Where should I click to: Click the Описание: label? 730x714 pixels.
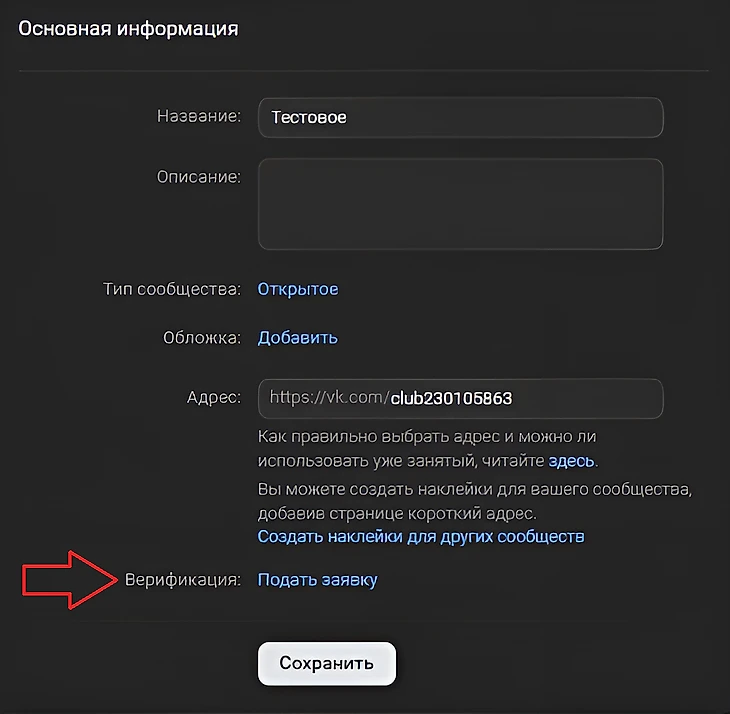199,177
